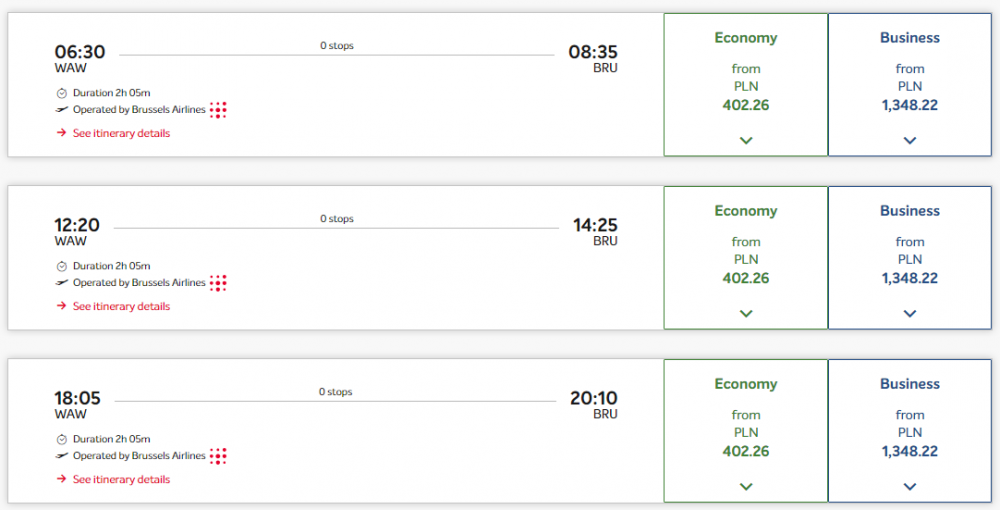
Task: Click Brussels Airlines logo on 12:20 flight
Action: [x=218, y=283]
